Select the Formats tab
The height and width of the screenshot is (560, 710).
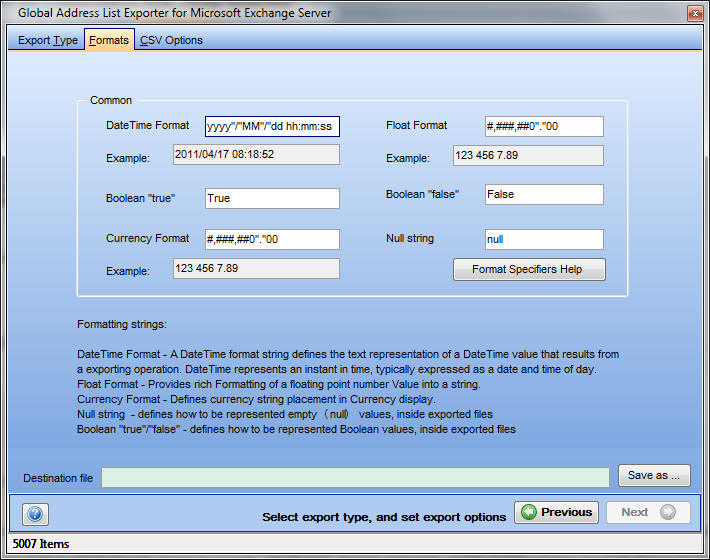[109, 40]
